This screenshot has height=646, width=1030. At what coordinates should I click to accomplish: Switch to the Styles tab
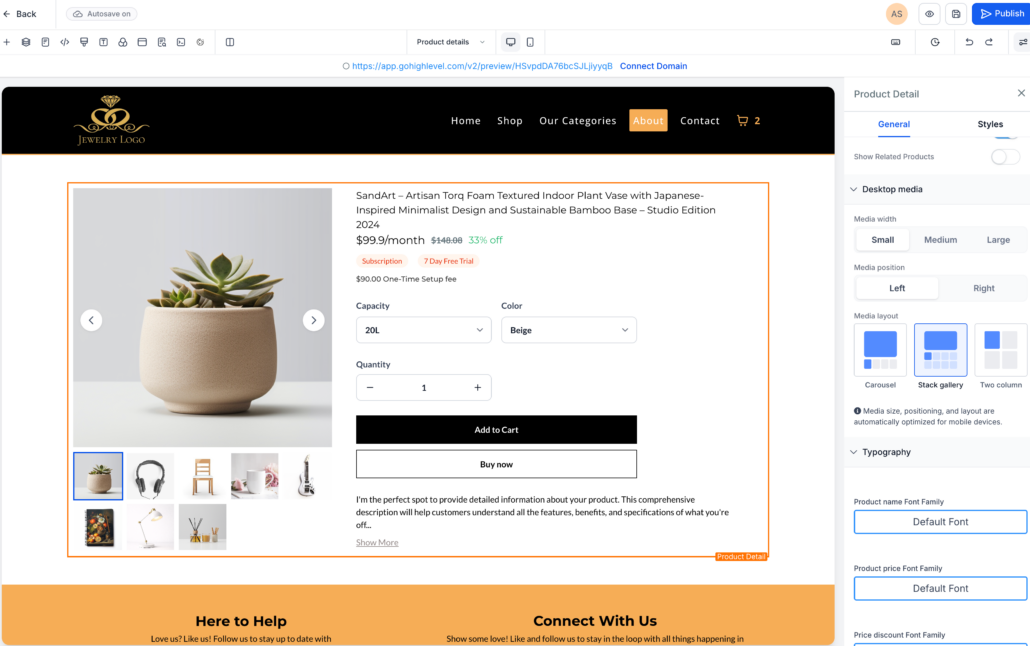click(990, 124)
